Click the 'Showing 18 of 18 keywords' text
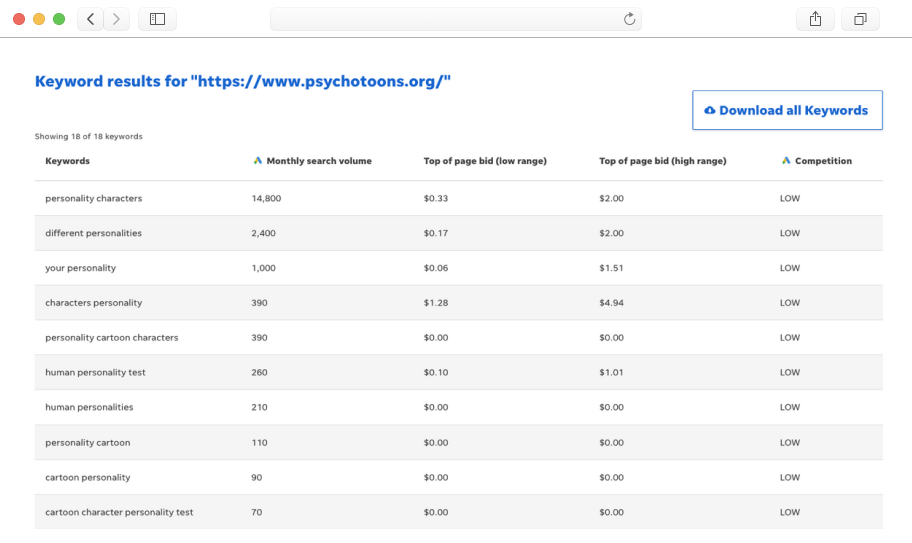912x543 pixels. [88, 137]
